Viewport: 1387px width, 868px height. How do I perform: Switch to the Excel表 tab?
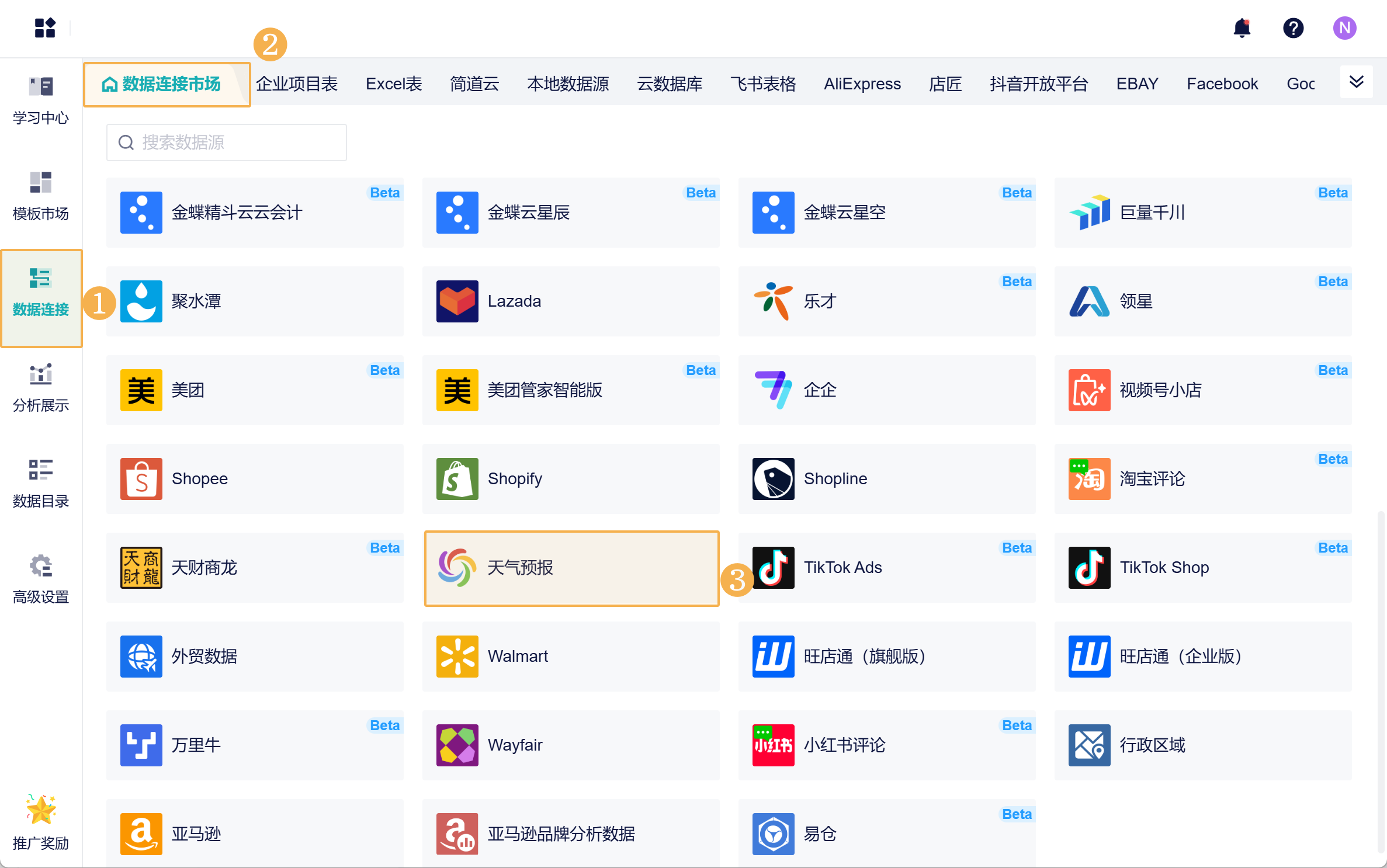click(394, 84)
